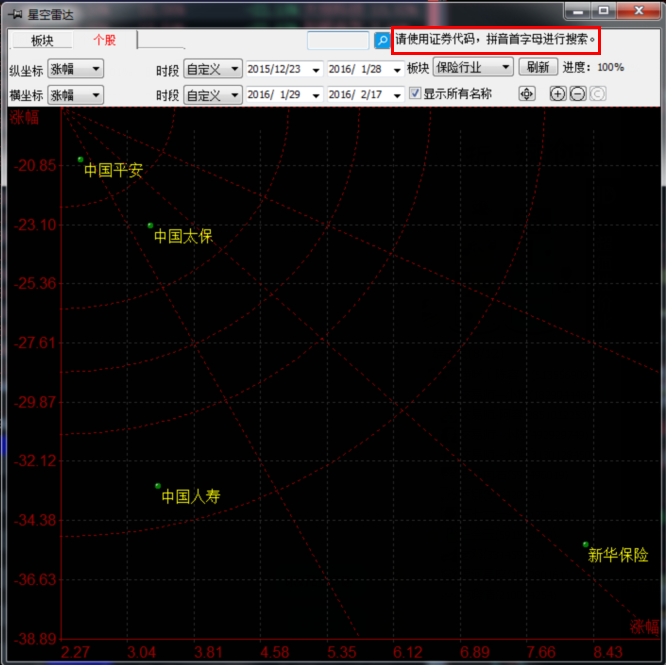Toggle the 显示所有名称 checkbox
This screenshot has height=665, width=666.
[416, 94]
